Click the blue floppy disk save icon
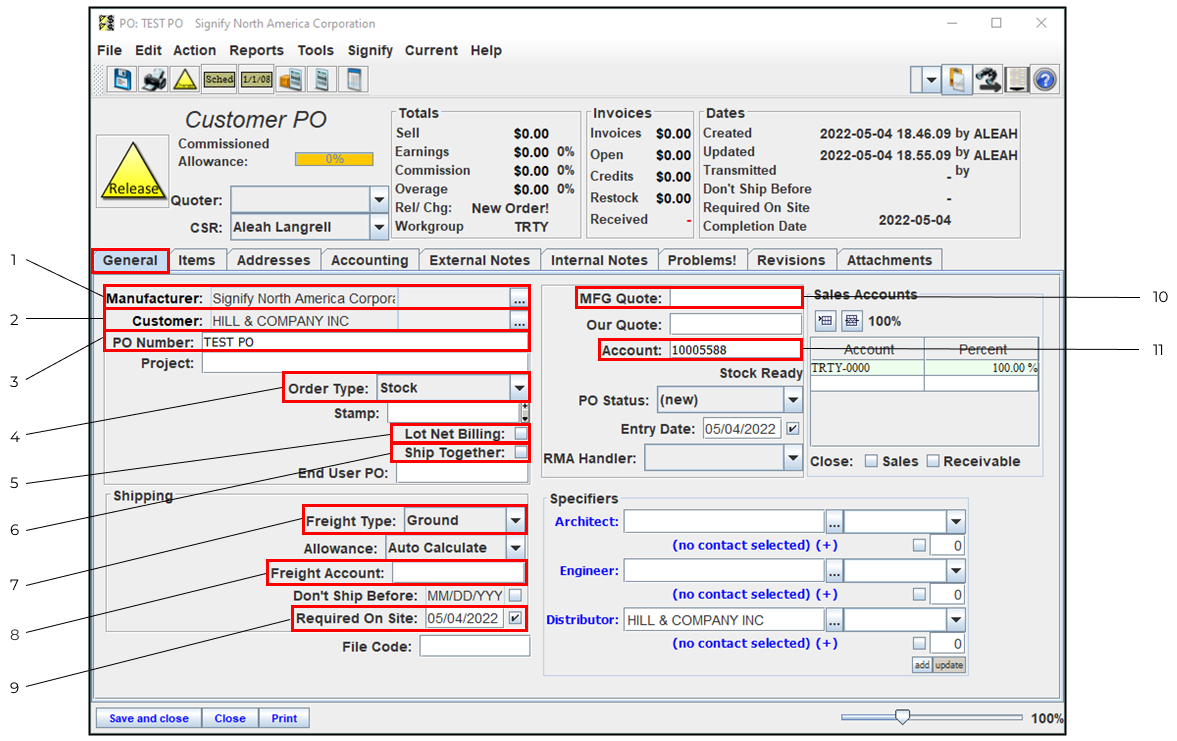Viewport: 1177px width, 741px height. pos(122,80)
